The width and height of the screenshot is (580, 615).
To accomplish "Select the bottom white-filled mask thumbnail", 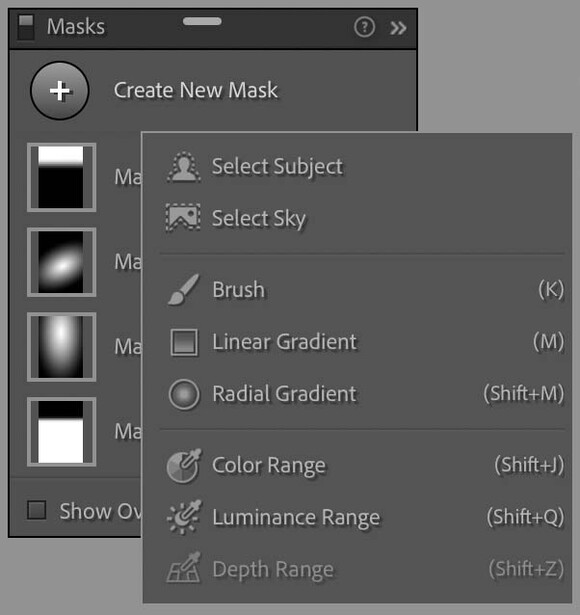I will point(61,431).
